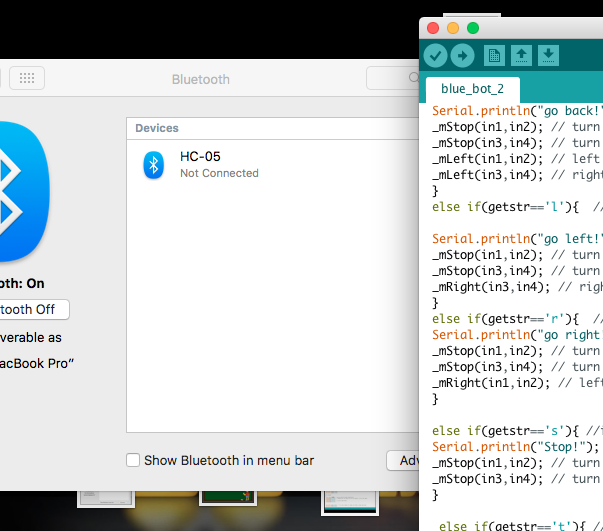This screenshot has width=603, height=531.
Task: Switch to the blue_bot_2 tab
Action: (472, 89)
